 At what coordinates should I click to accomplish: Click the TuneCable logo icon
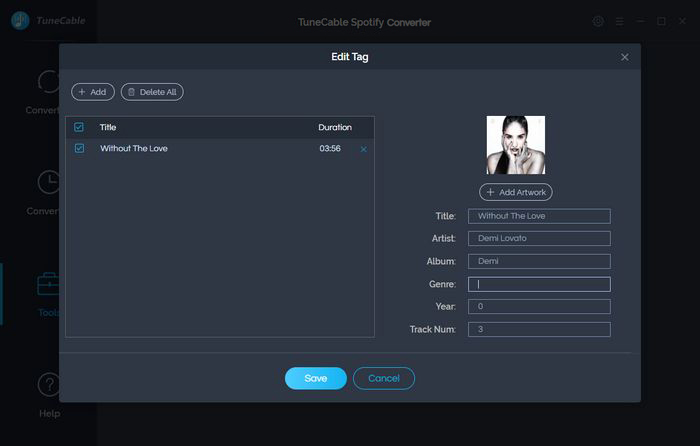20,20
